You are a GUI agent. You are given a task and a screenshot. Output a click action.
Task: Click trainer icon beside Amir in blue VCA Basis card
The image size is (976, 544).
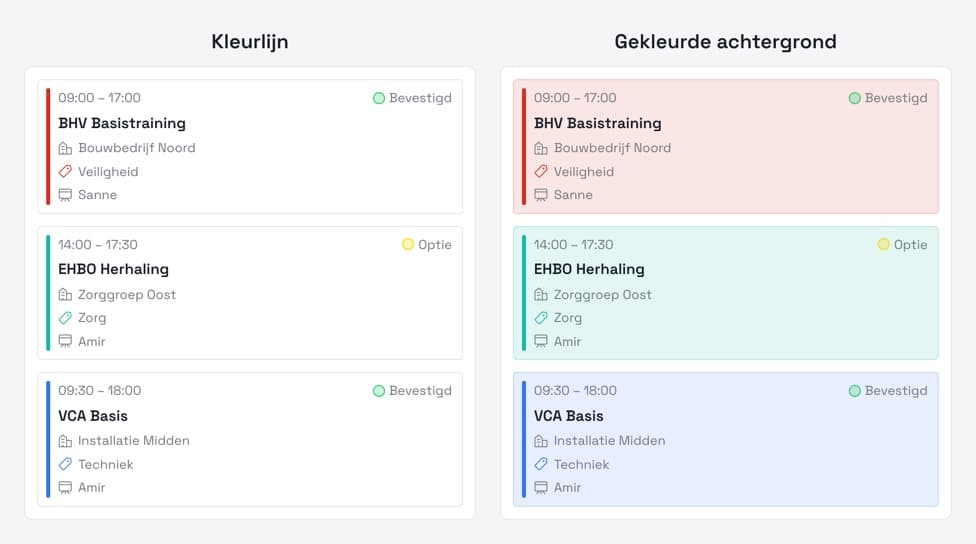coord(541,487)
